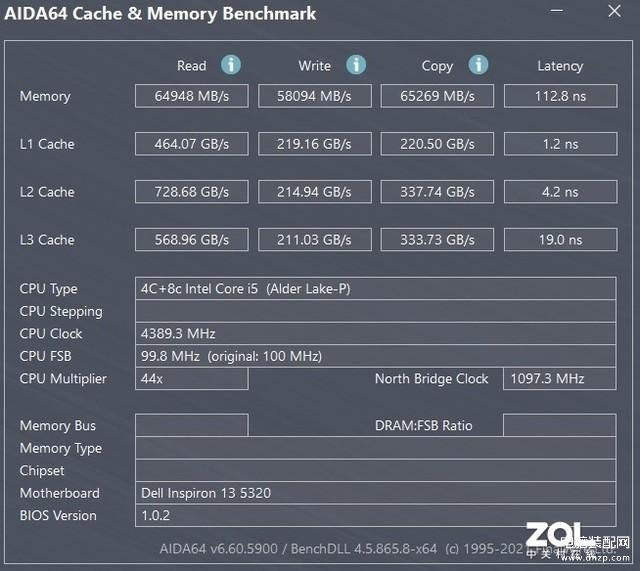Select the L1 Cache Read 464.07 GB/s field
The width and height of the screenshot is (640, 571).
(x=192, y=144)
